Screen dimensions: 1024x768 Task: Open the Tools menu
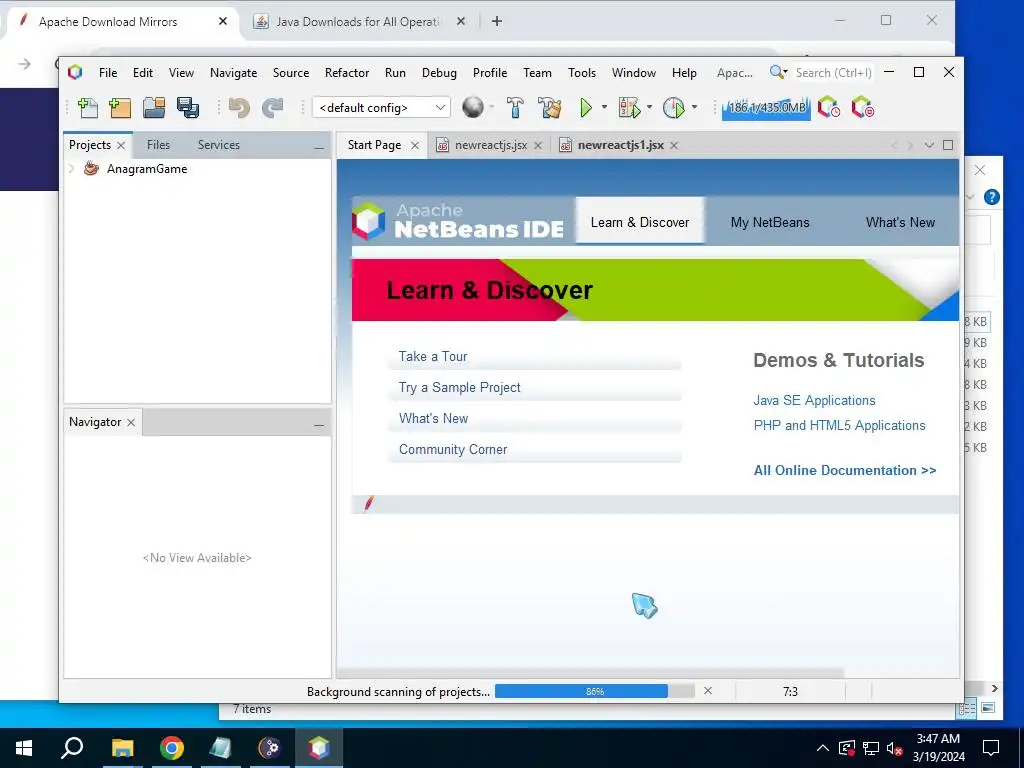(x=582, y=72)
